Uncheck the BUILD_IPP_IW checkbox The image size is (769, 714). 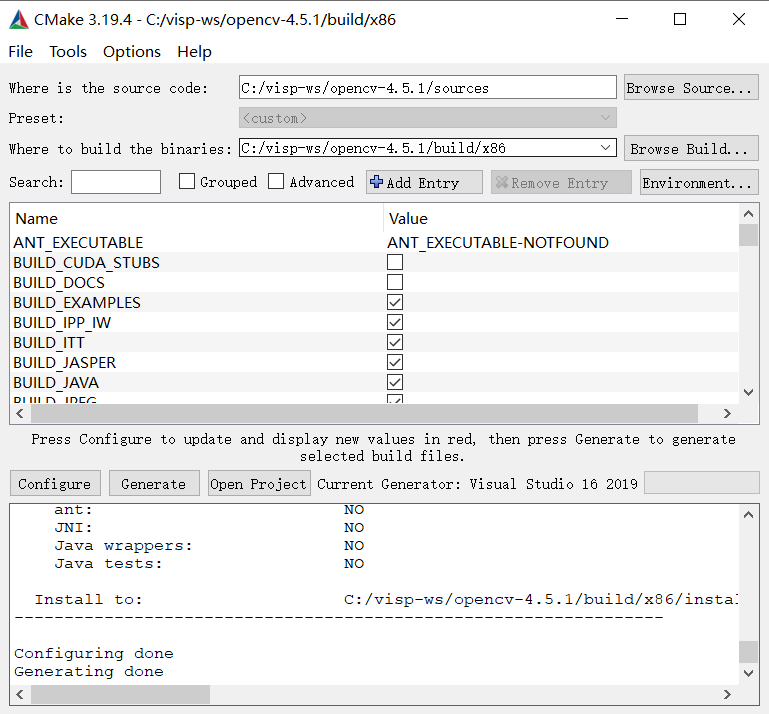click(x=395, y=322)
